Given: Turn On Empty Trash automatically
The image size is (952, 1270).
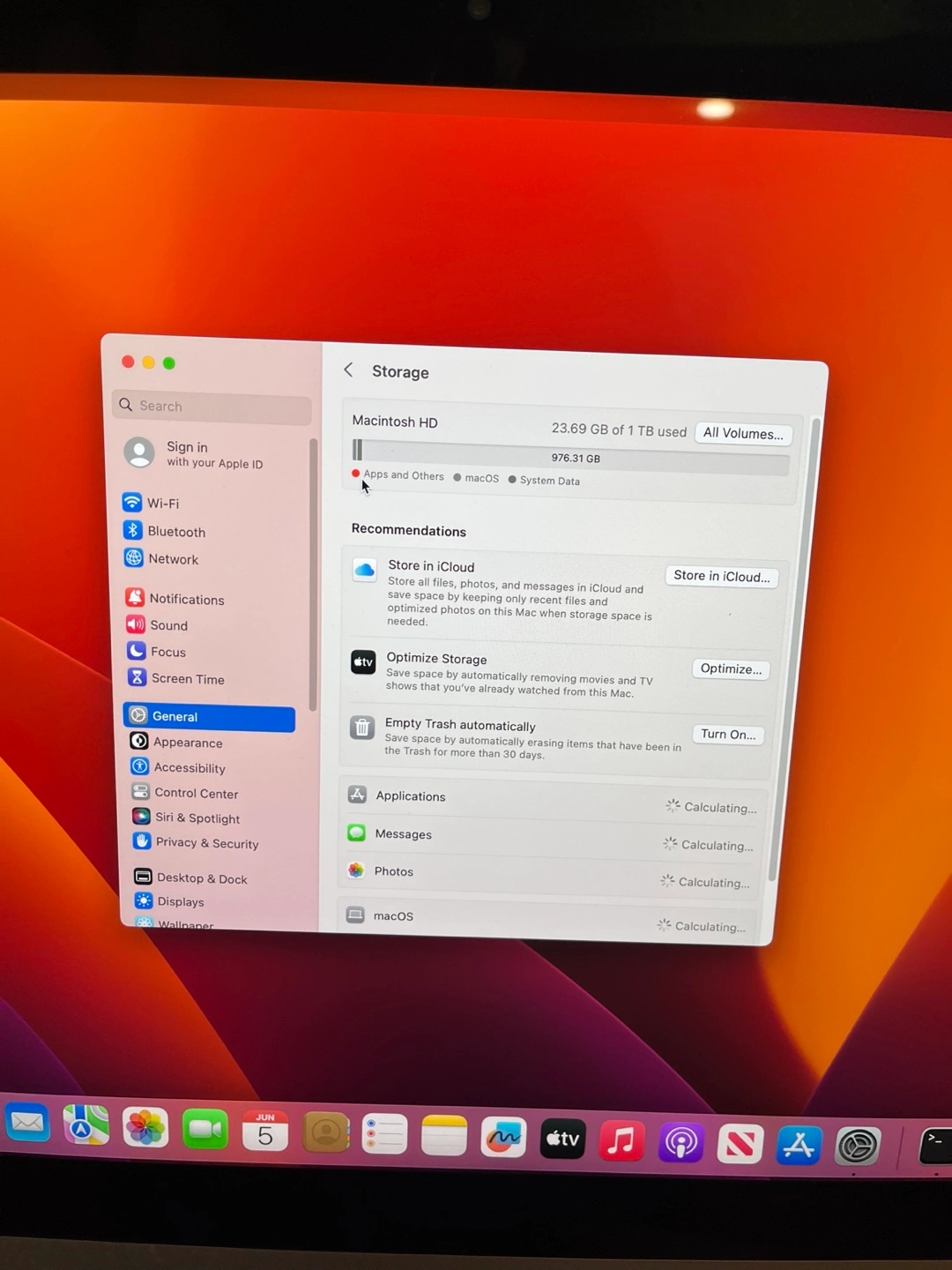Looking at the screenshot, I should coord(728,734).
